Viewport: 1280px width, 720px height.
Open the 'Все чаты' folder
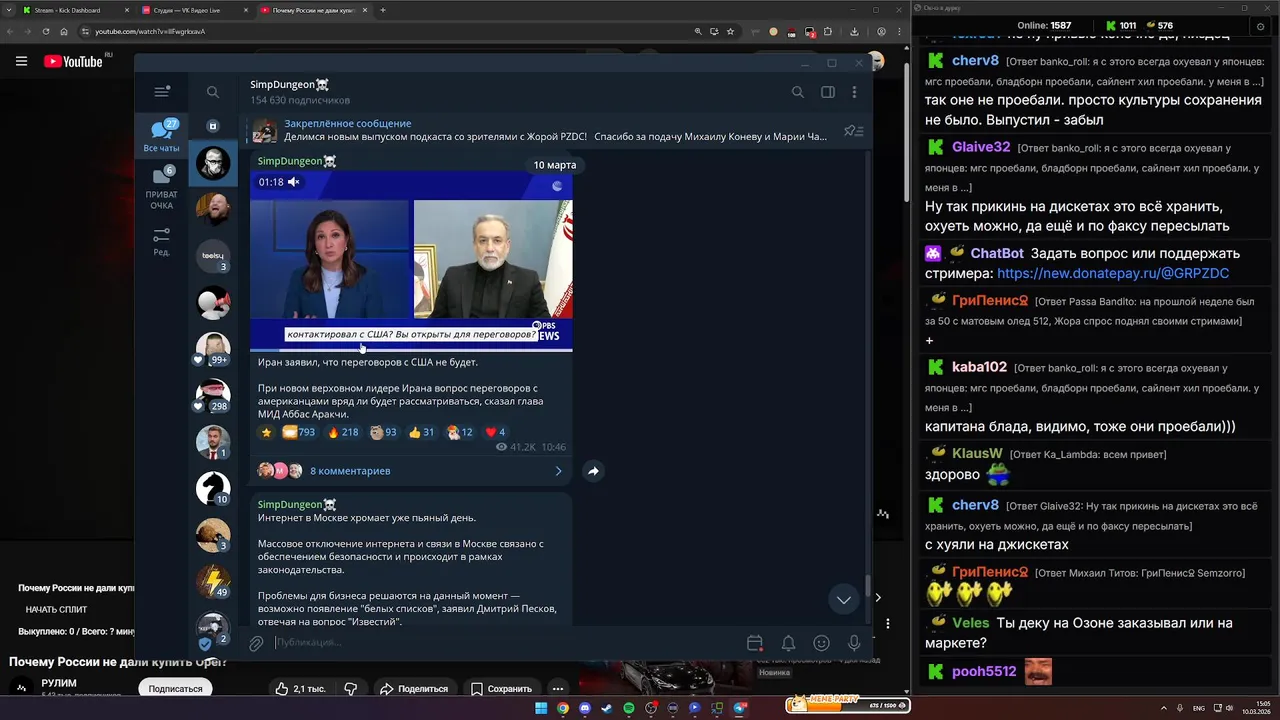tap(161, 136)
